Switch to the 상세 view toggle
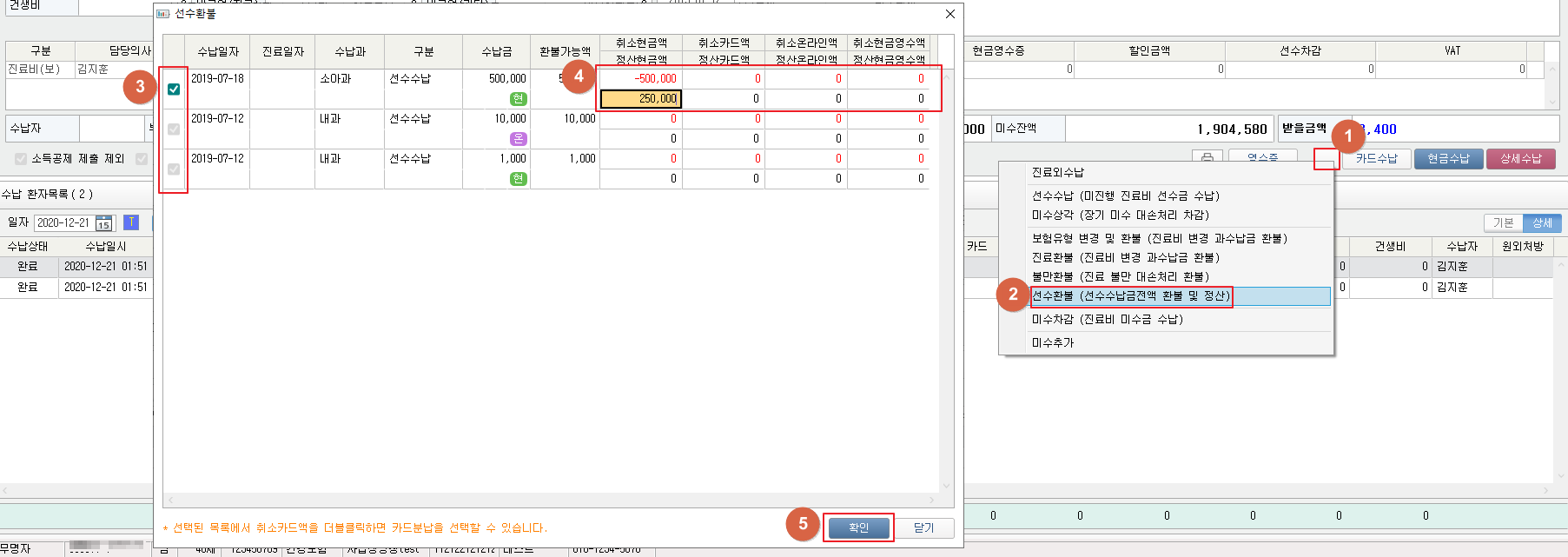This screenshot has height=557, width=1568. (x=1542, y=223)
